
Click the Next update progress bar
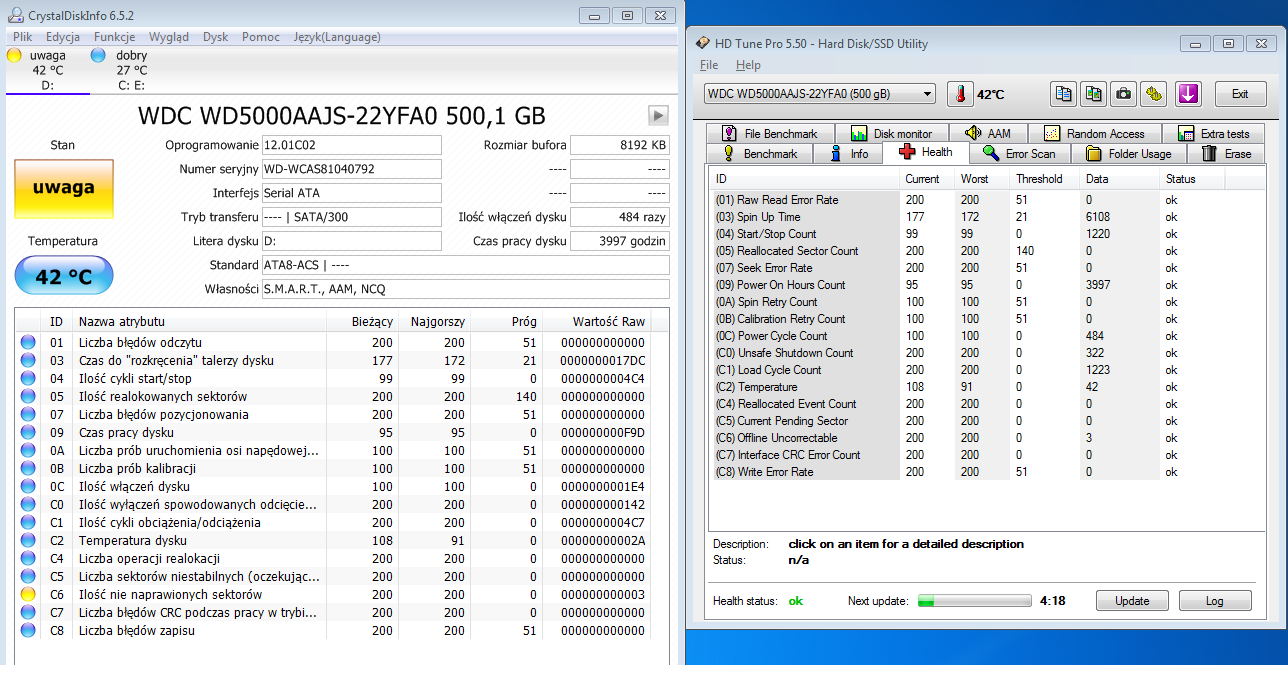tap(974, 601)
